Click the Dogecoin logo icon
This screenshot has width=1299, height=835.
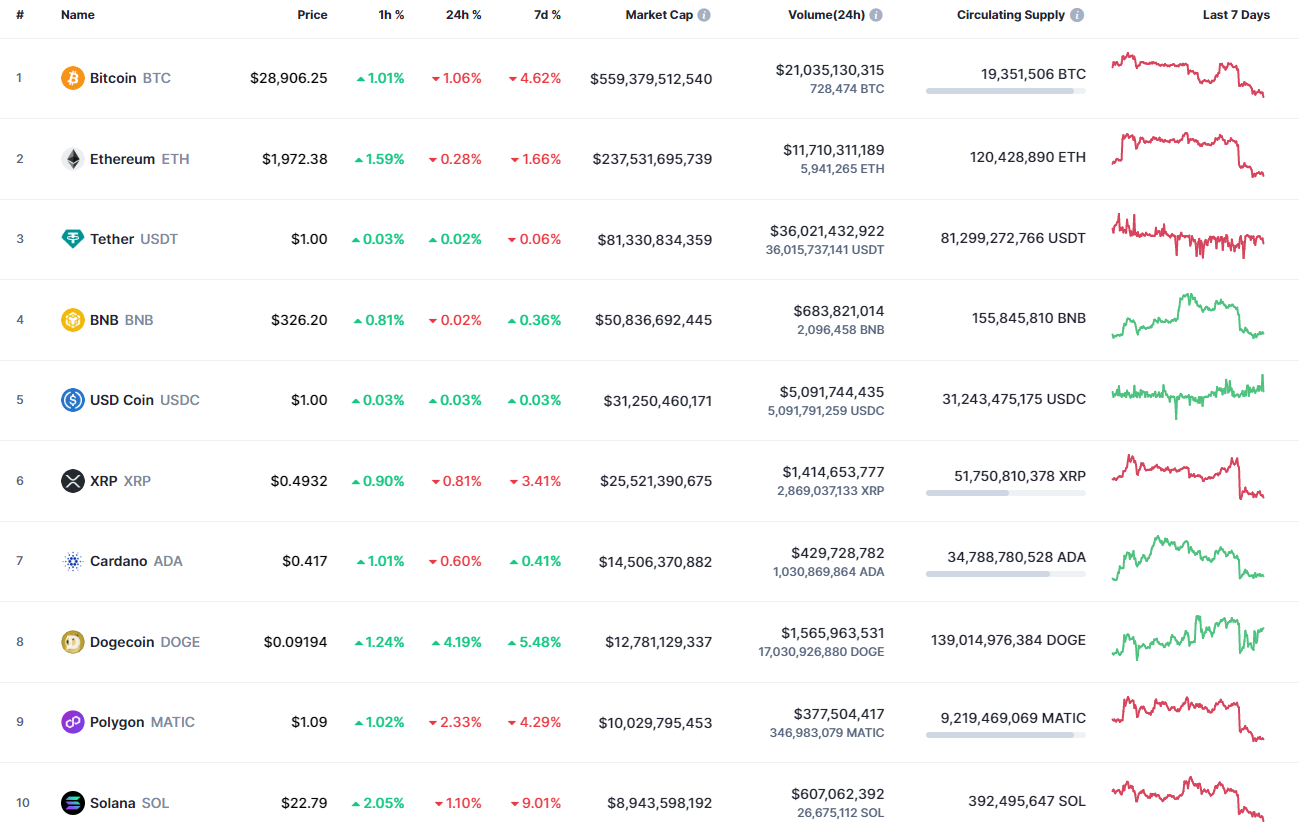pyautogui.click(x=71, y=641)
